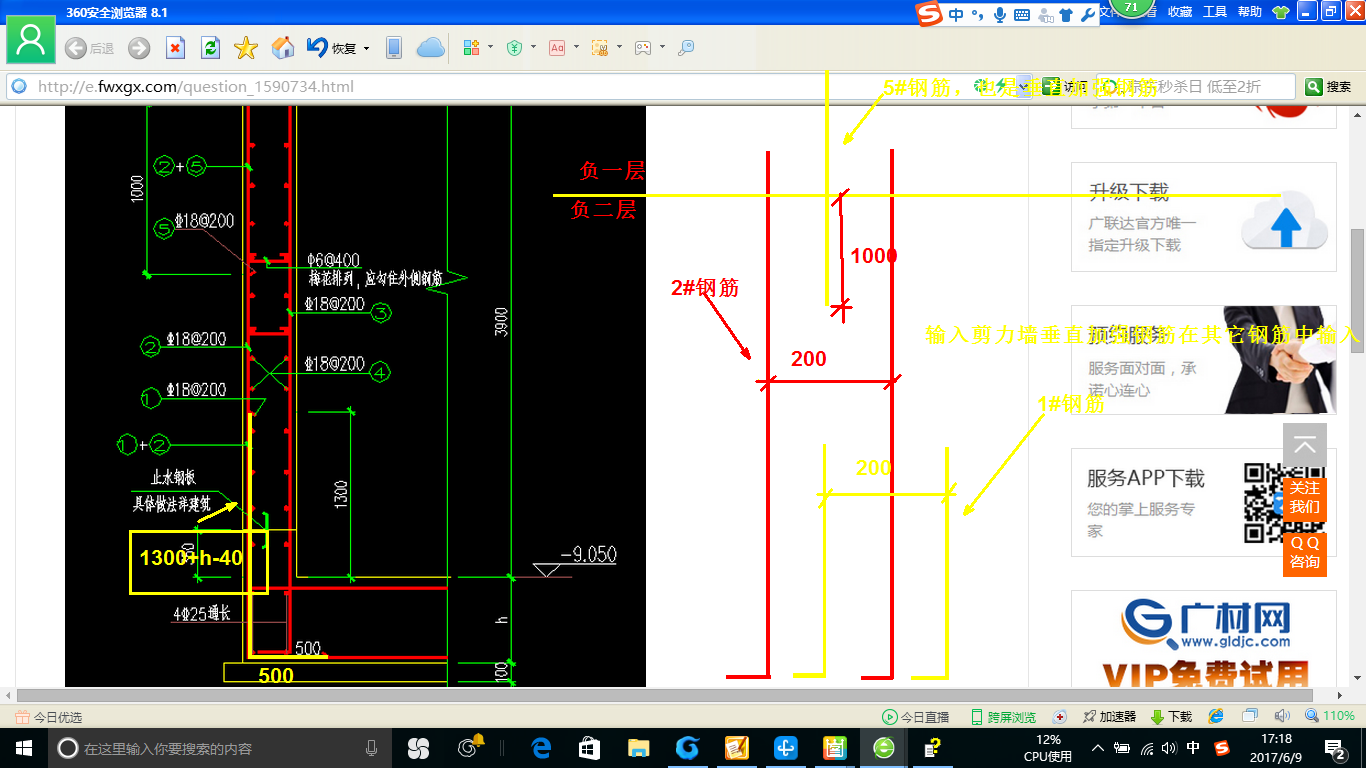Open the mobile phone assistant icon

point(394,48)
